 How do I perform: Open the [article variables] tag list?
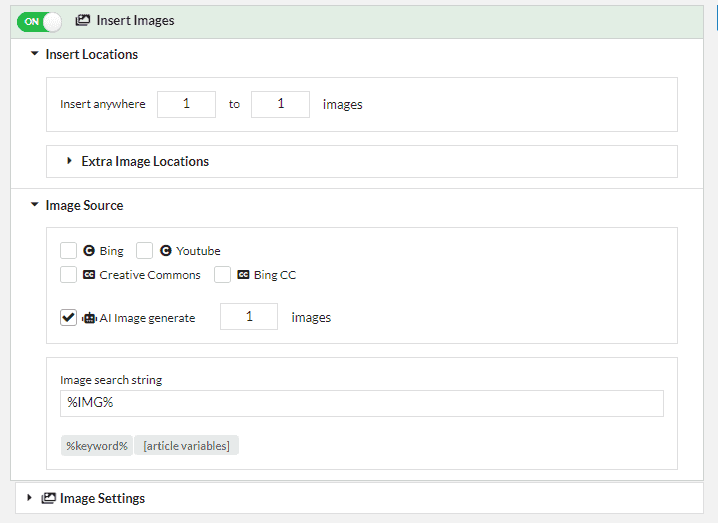tap(186, 446)
